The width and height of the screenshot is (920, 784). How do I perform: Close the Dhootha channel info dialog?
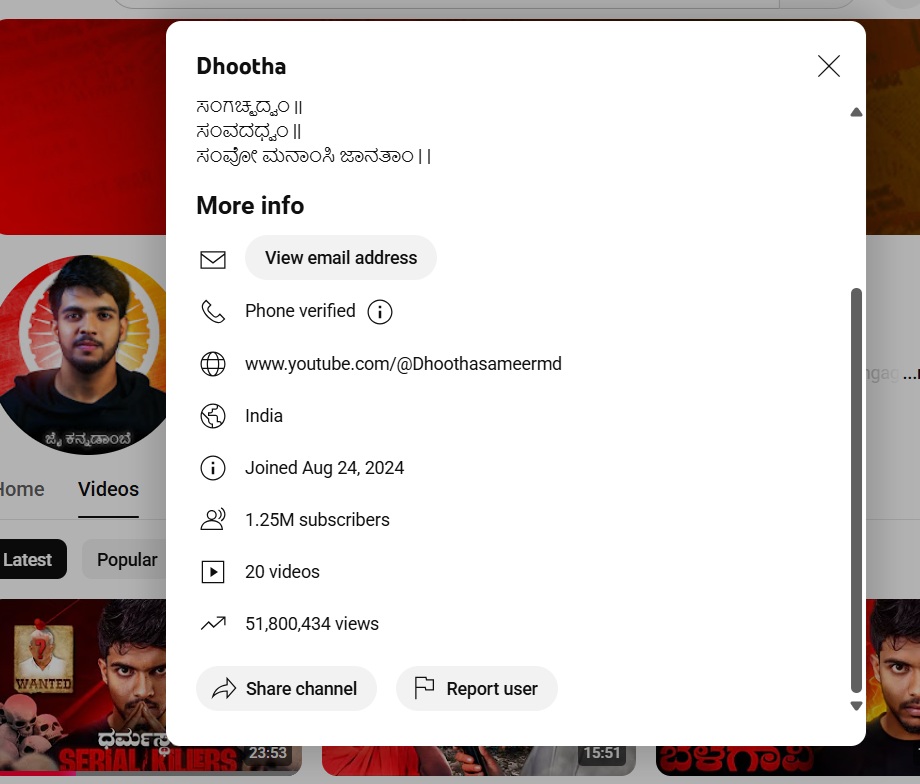[828, 66]
